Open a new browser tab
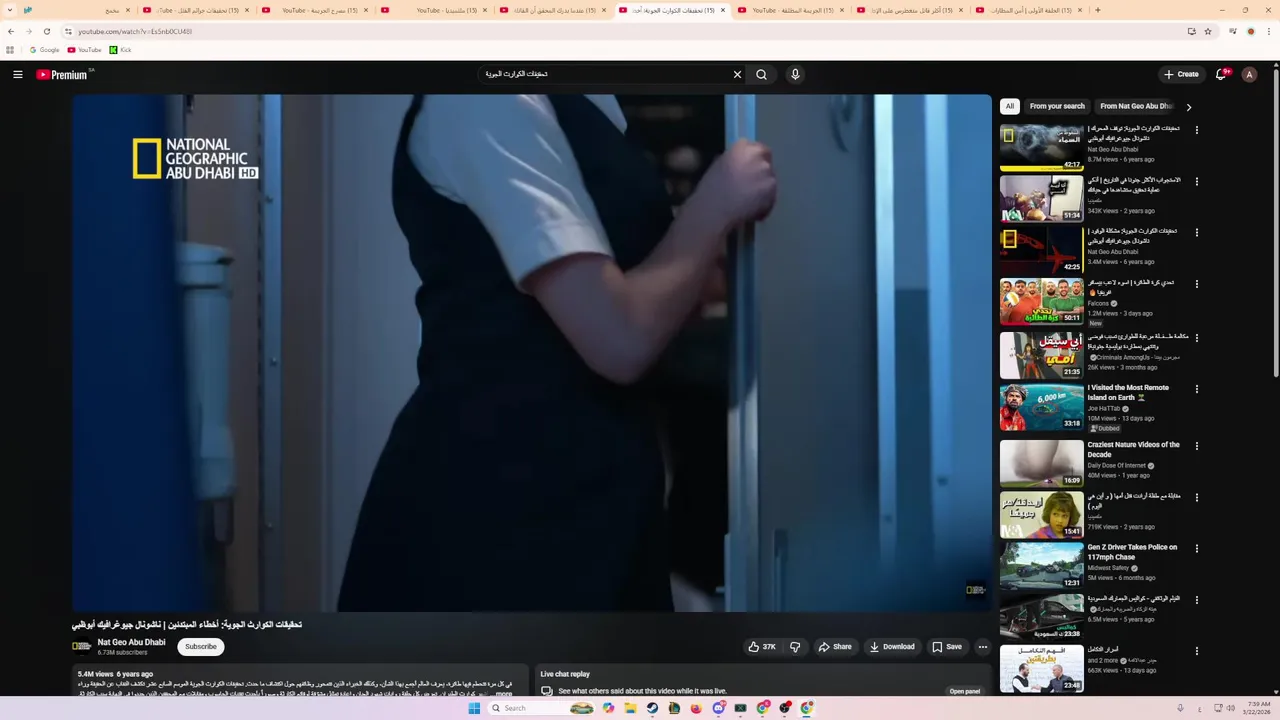Screen dimensions: 1280x720 click(1098, 10)
